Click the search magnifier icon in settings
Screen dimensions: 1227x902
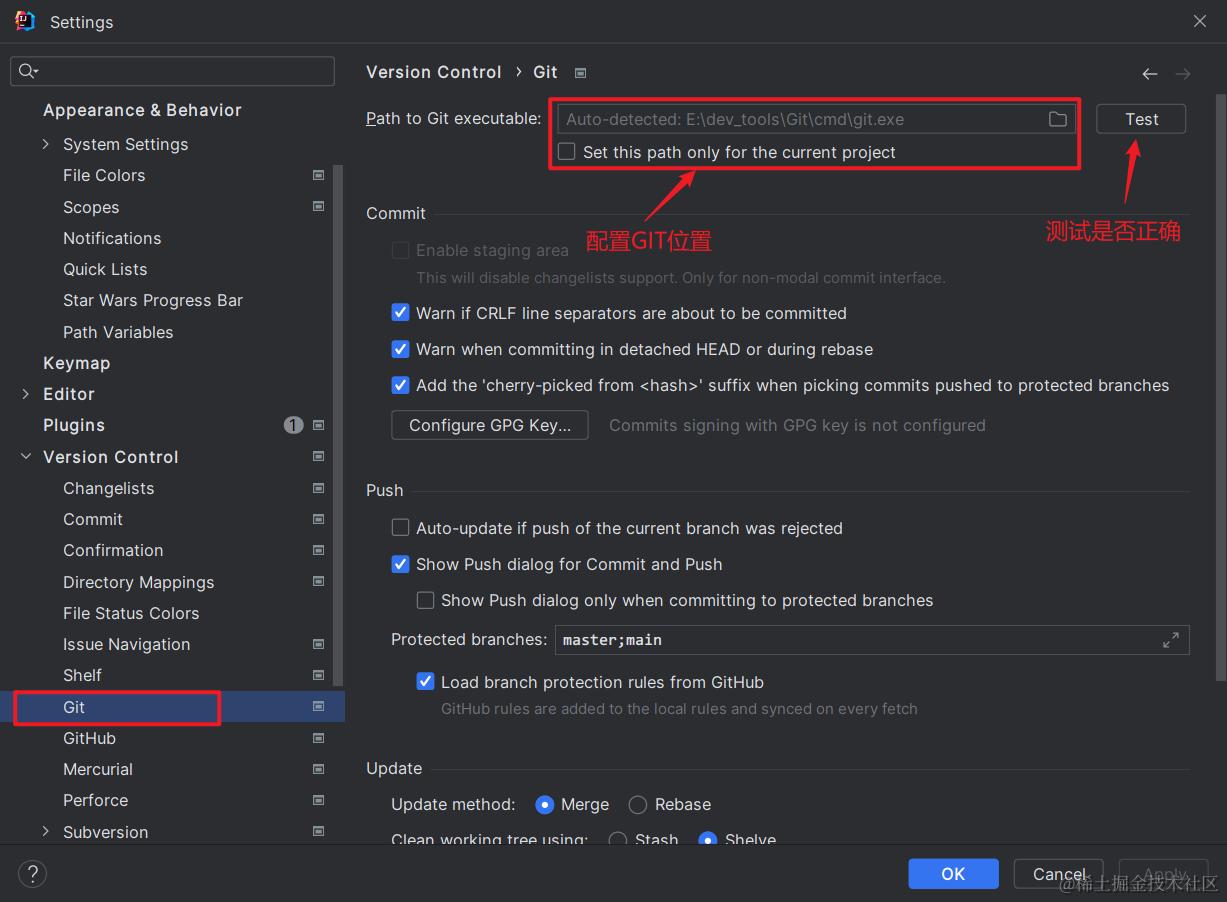28,71
